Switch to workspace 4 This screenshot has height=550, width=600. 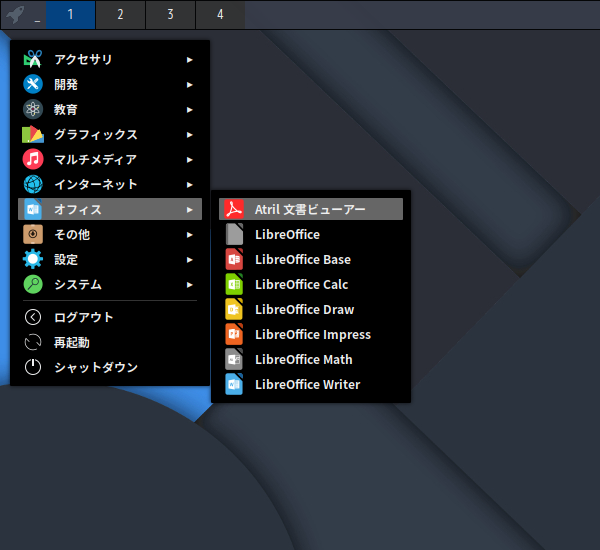click(220, 15)
